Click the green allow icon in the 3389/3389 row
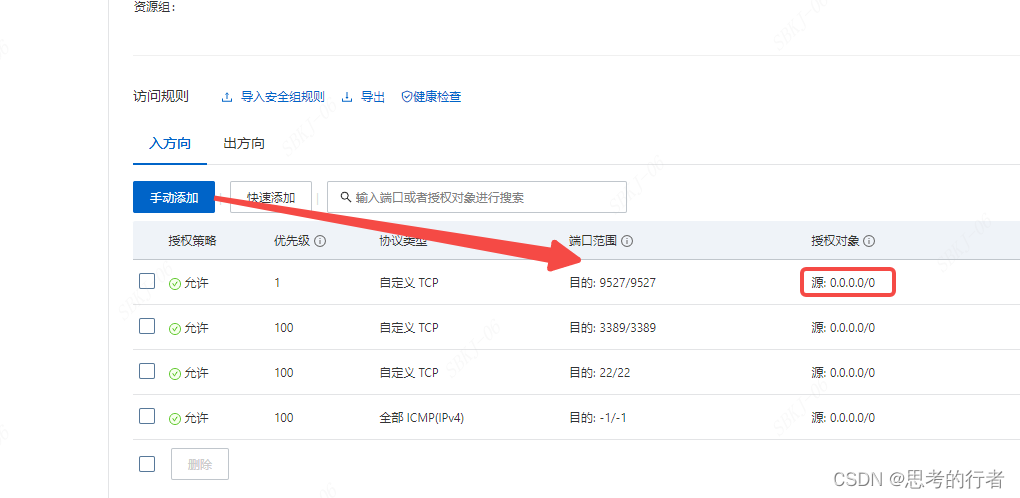This screenshot has height=498, width=1020. click(x=174, y=329)
